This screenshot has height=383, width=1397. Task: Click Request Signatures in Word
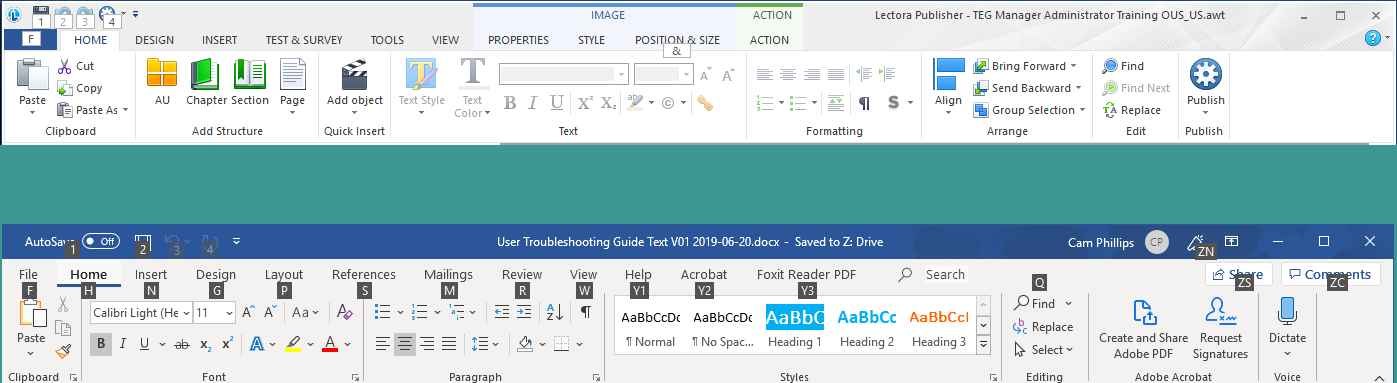tap(1220, 329)
